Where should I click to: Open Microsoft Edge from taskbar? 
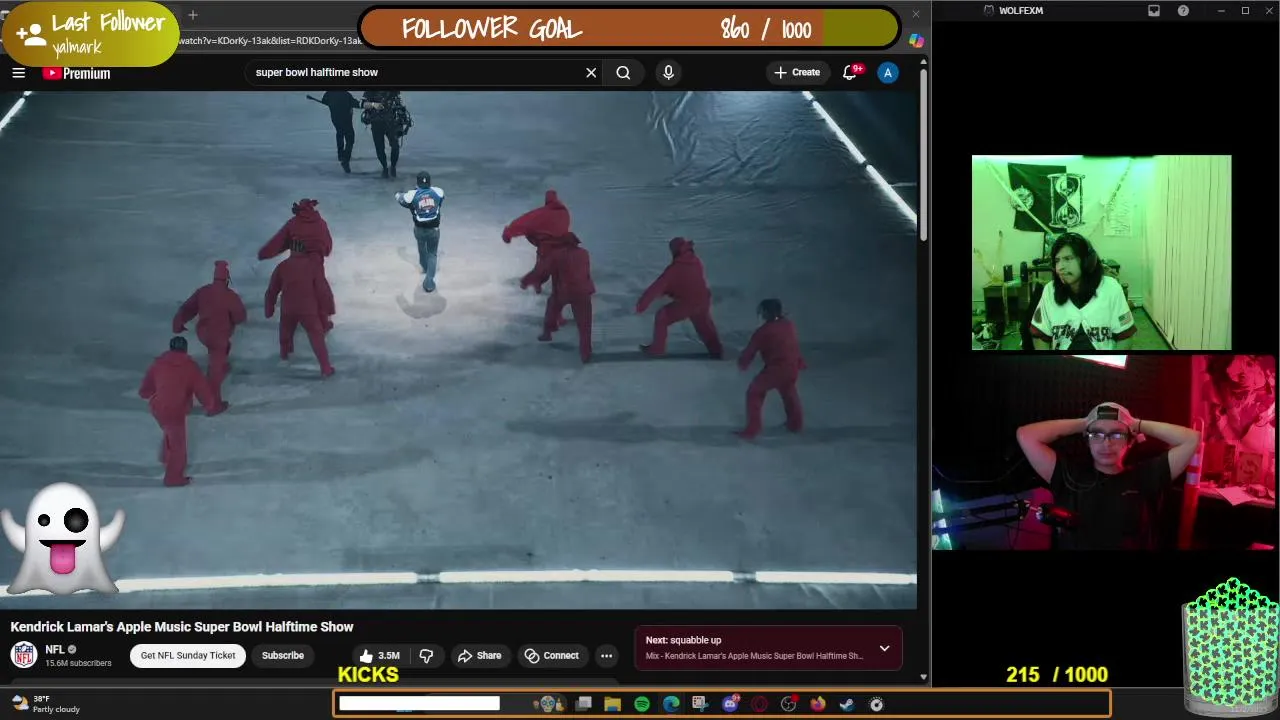tap(671, 704)
